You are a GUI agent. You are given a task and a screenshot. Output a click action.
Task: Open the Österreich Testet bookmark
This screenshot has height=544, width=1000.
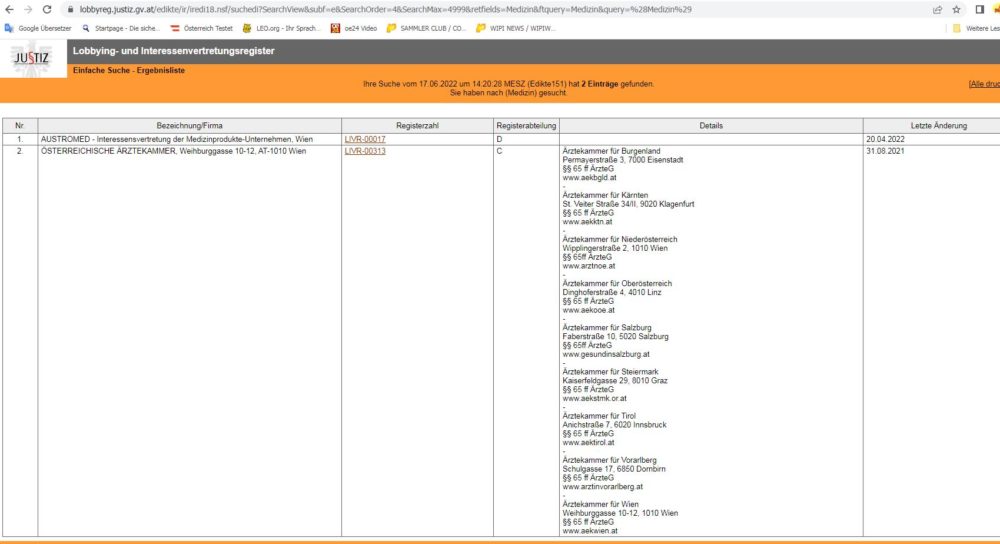click(202, 28)
